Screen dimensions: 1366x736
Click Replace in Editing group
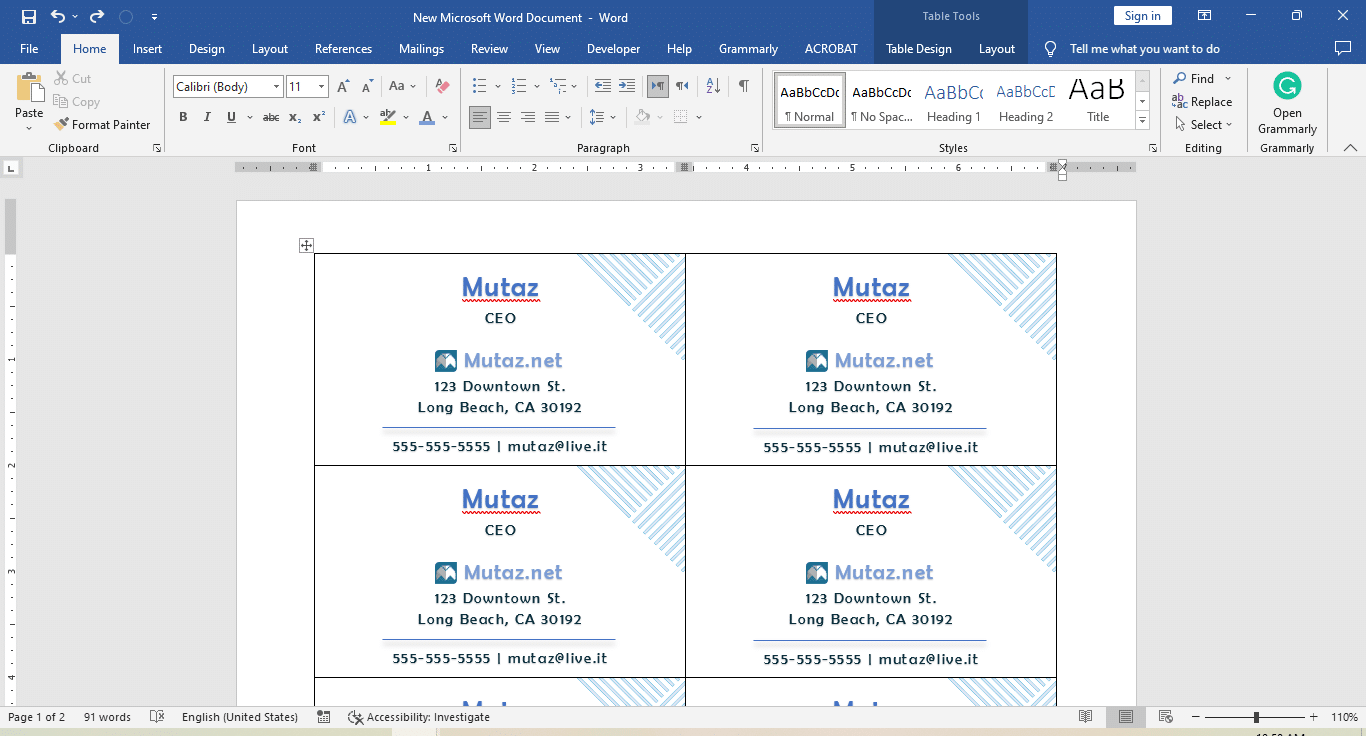[x=1202, y=102]
